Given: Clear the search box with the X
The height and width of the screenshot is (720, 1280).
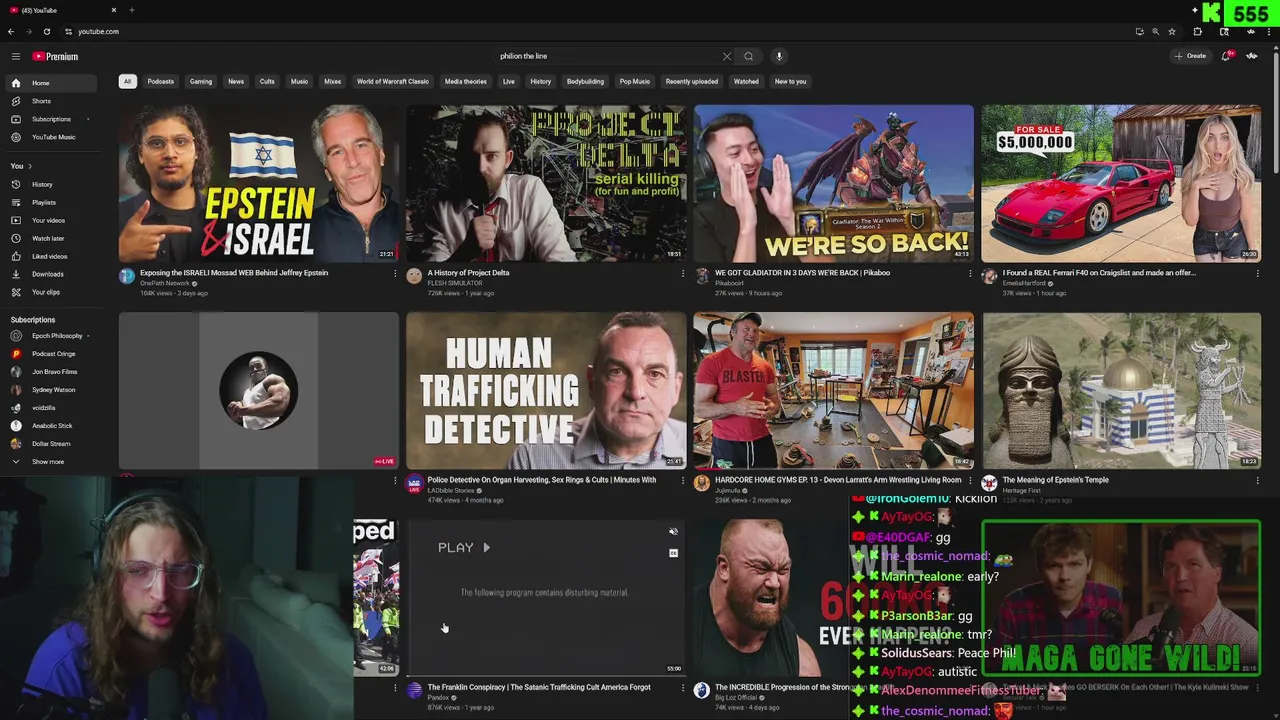Looking at the screenshot, I should pos(726,56).
